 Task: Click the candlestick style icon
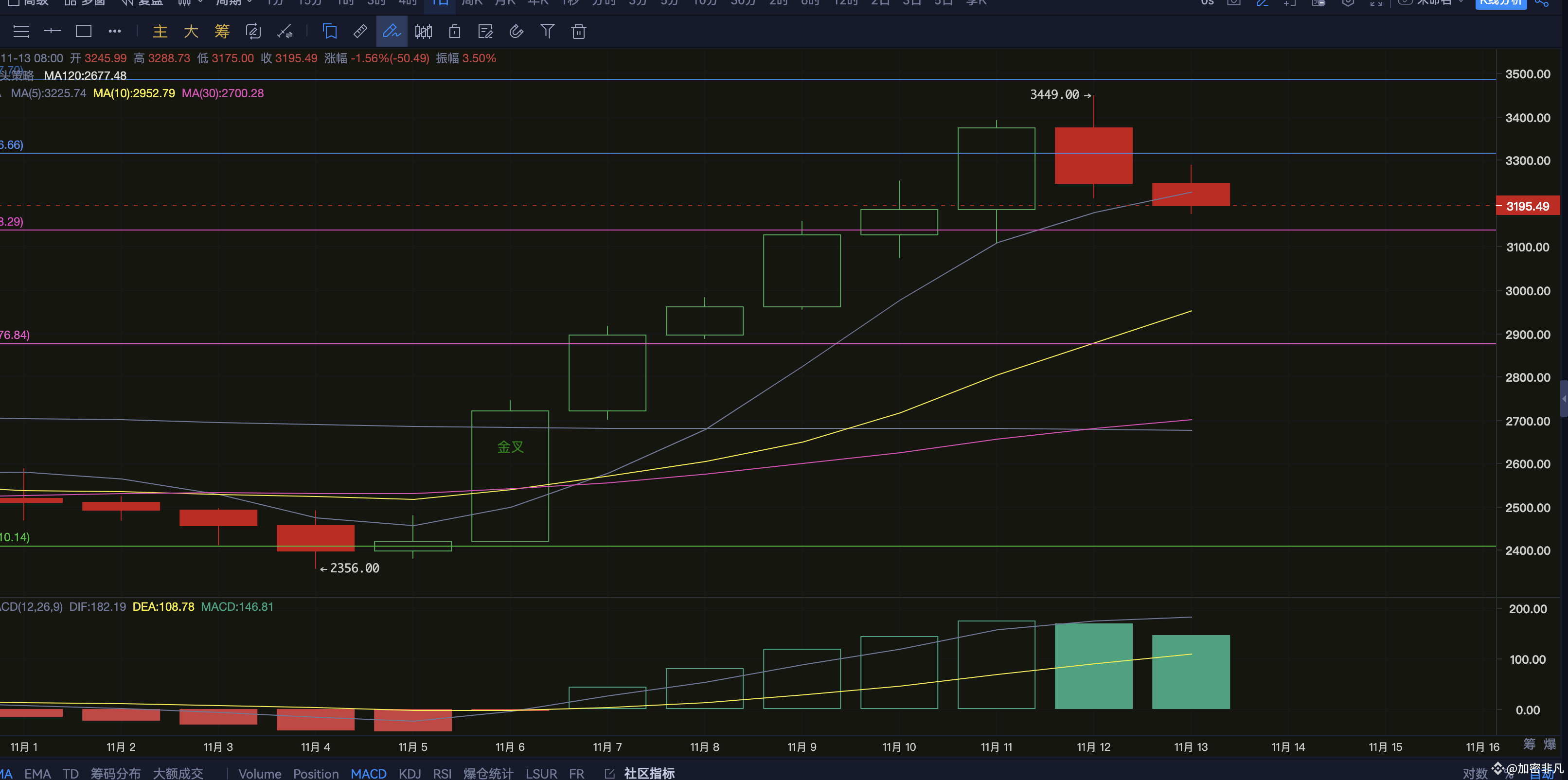pyautogui.click(x=423, y=31)
